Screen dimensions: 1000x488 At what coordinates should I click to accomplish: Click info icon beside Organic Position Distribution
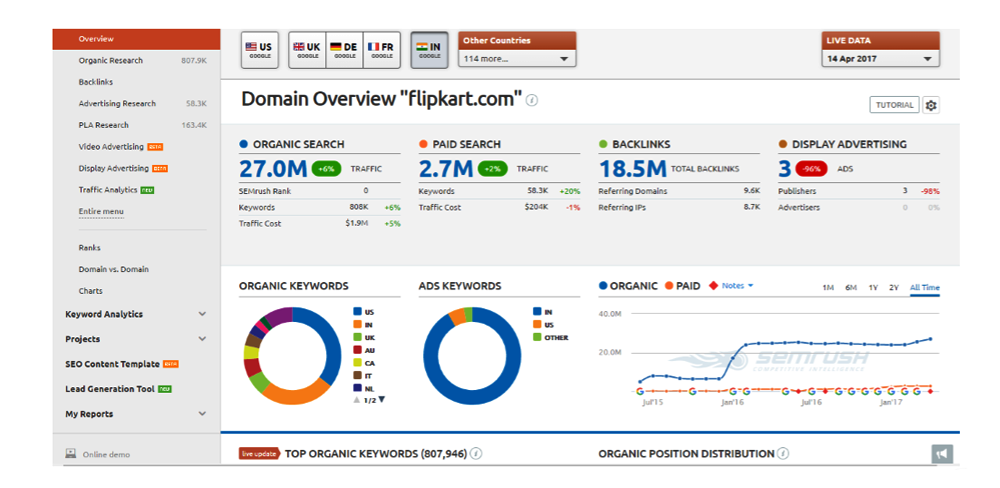(783, 454)
